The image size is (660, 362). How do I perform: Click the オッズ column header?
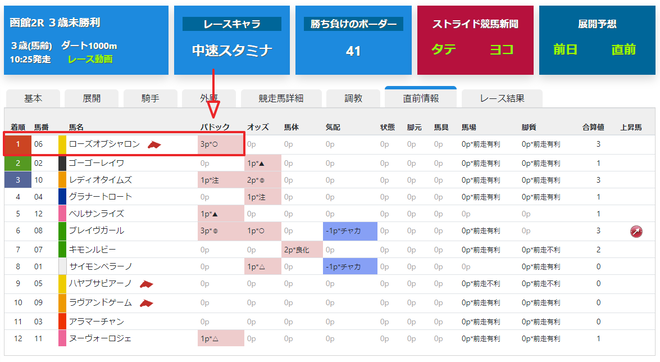[258, 127]
